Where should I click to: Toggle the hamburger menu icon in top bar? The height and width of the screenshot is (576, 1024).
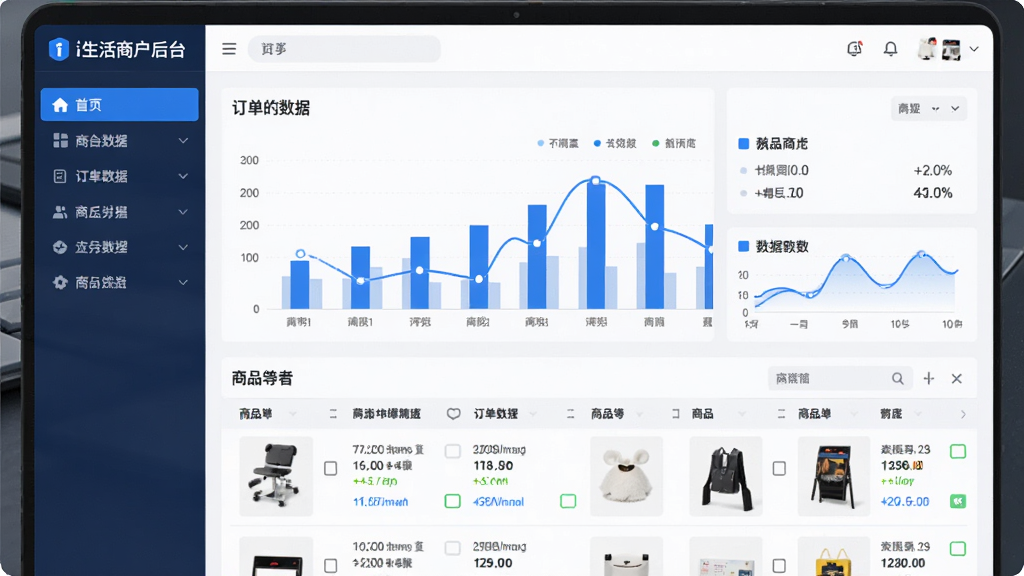(229, 49)
